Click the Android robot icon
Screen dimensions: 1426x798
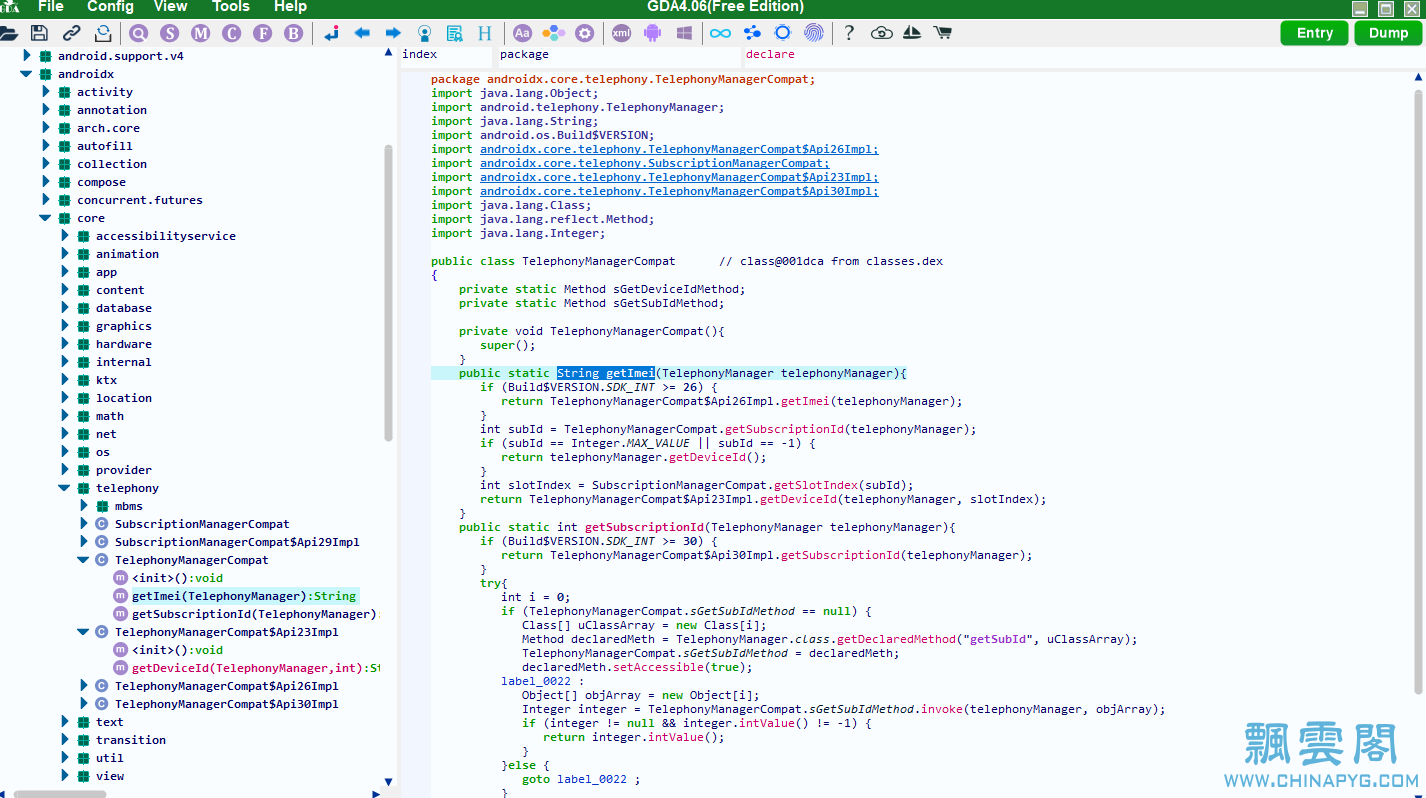tap(653, 33)
